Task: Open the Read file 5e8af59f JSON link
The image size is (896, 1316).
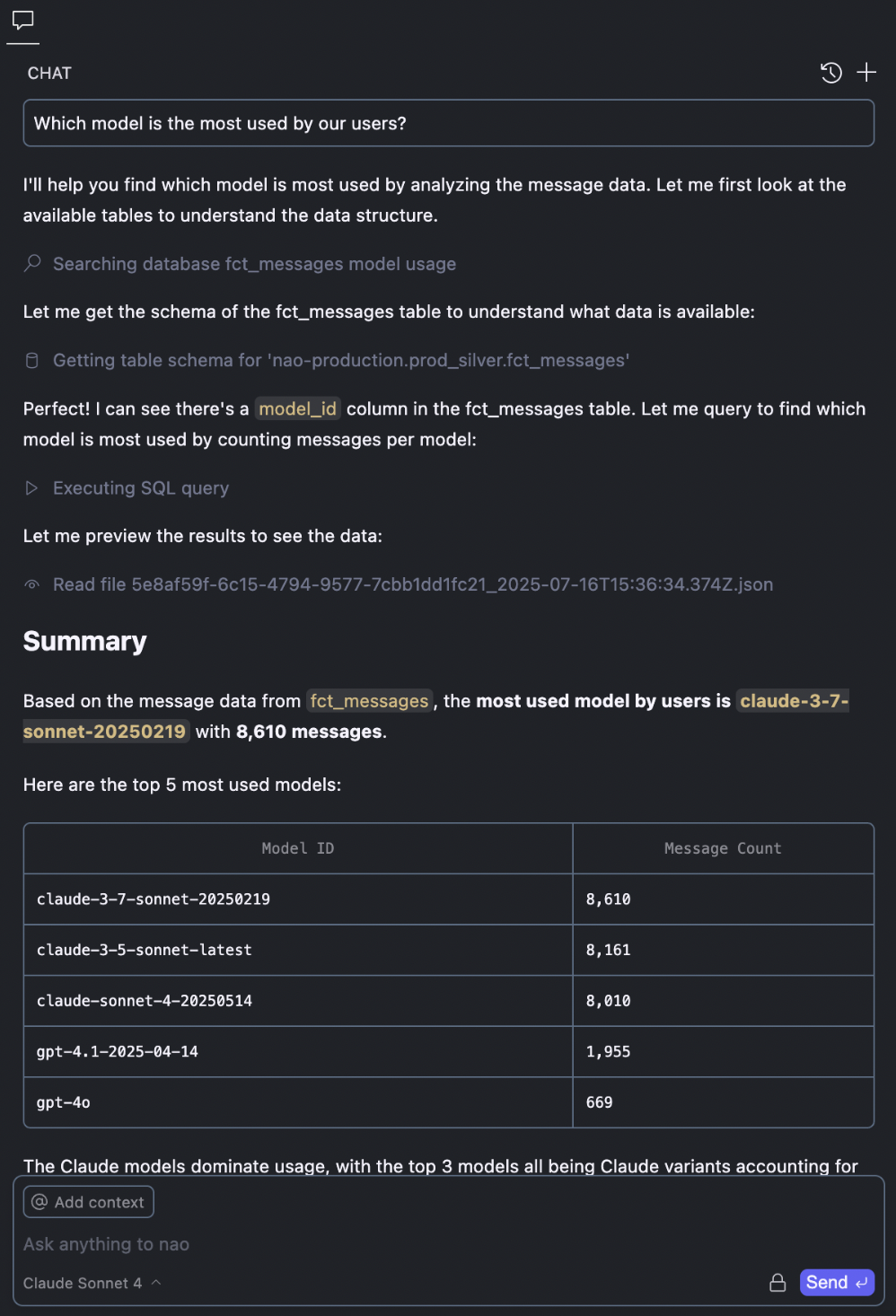Action: tap(412, 584)
